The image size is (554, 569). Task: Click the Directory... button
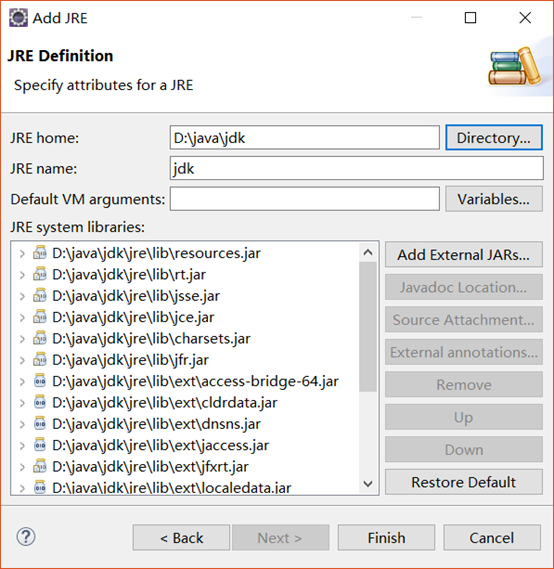pos(494,138)
